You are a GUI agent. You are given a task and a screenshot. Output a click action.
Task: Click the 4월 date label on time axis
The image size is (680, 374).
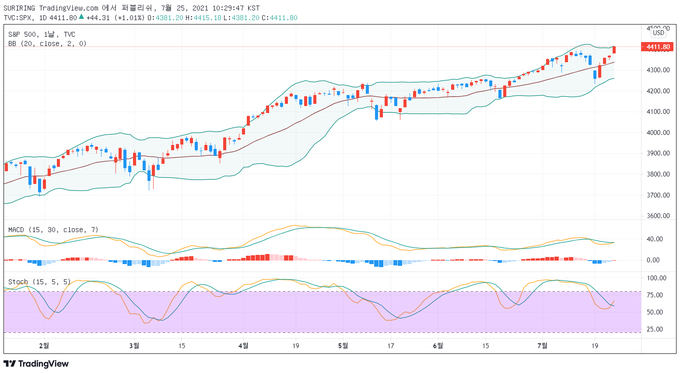pyautogui.click(x=244, y=345)
